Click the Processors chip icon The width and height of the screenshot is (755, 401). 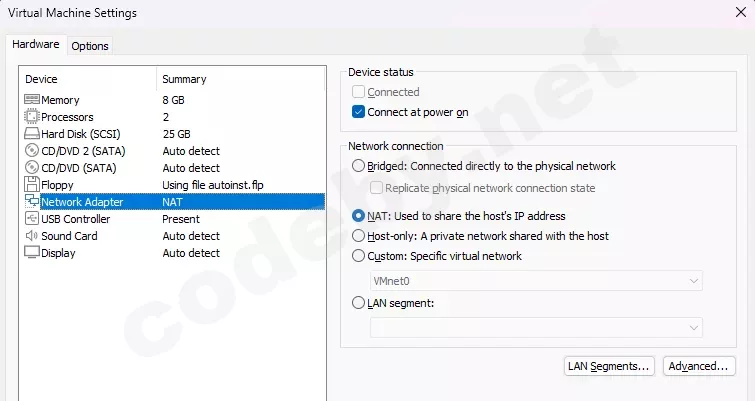tap(31, 117)
